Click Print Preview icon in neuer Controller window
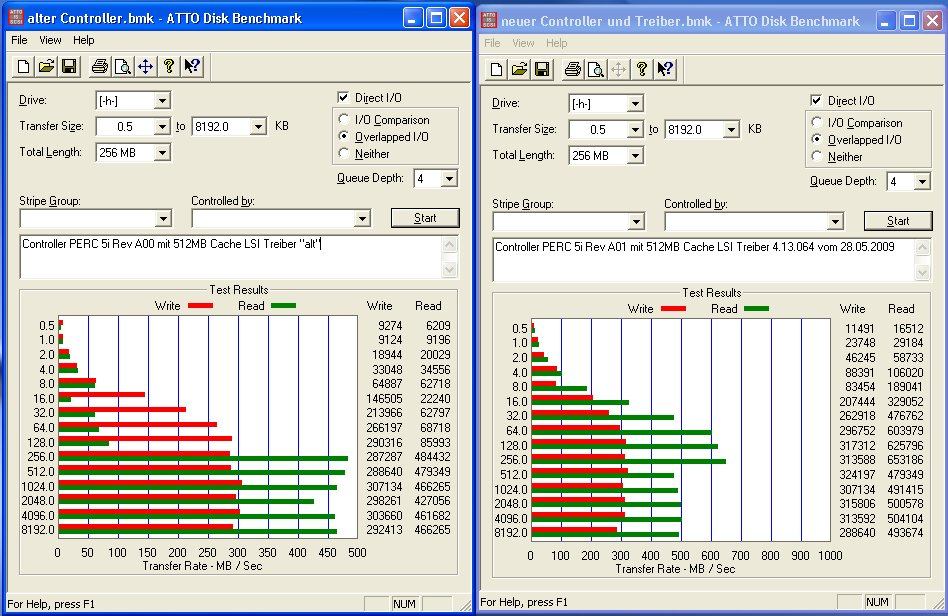Viewport: 948px width, 616px height. click(596, 70)
